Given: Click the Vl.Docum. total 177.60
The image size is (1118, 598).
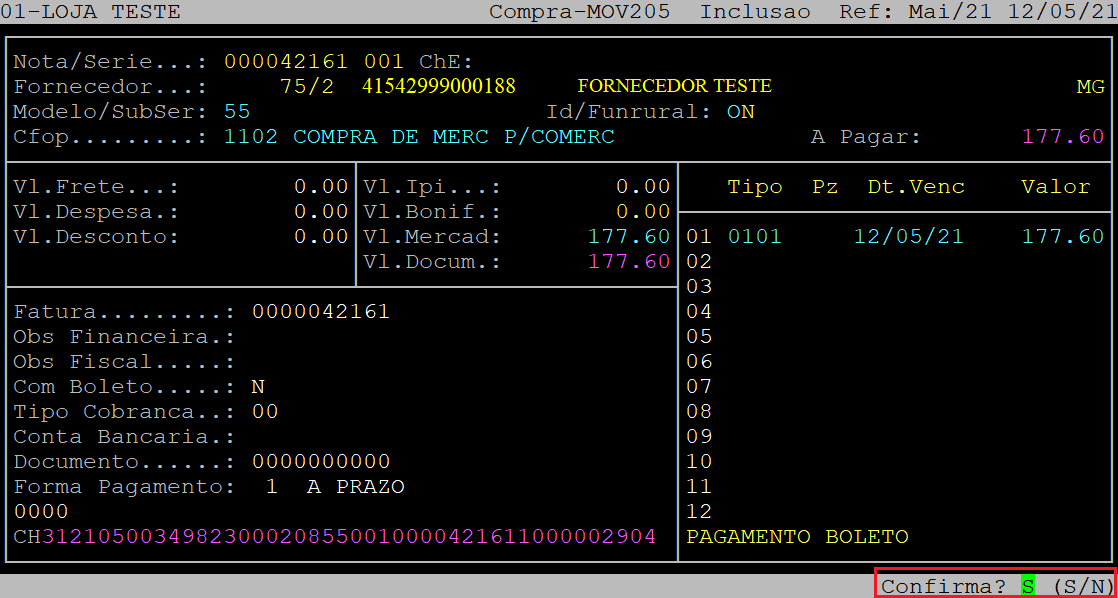Looking at the screenshot, I should [x=629, y=261].
